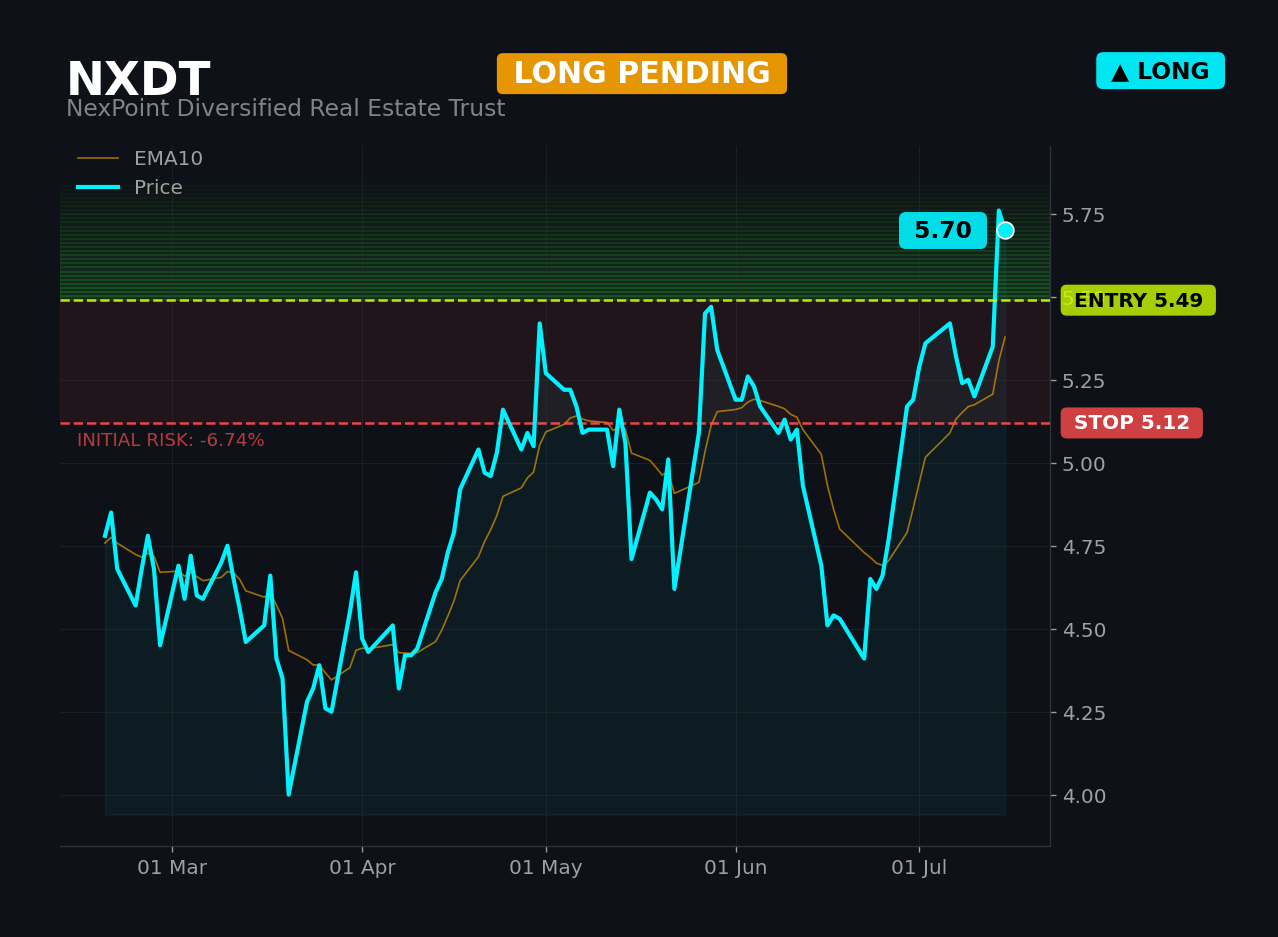1278x937 pixels.
Task: Click the INITIAL RISK: -6.74% annotation
Action: [171, 440]
